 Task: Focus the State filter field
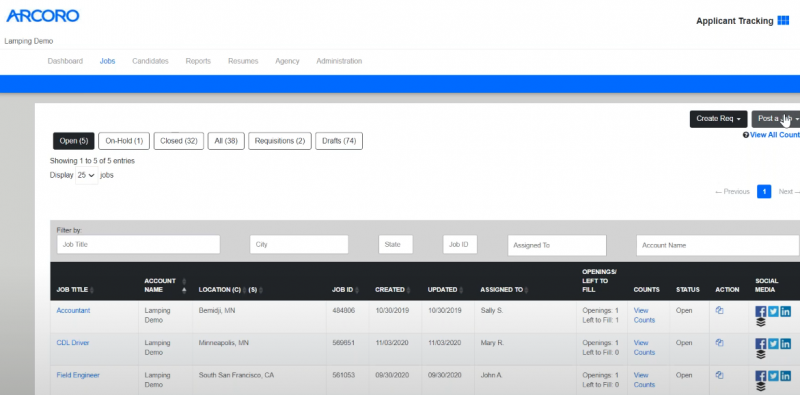click(x=395, y=244)
